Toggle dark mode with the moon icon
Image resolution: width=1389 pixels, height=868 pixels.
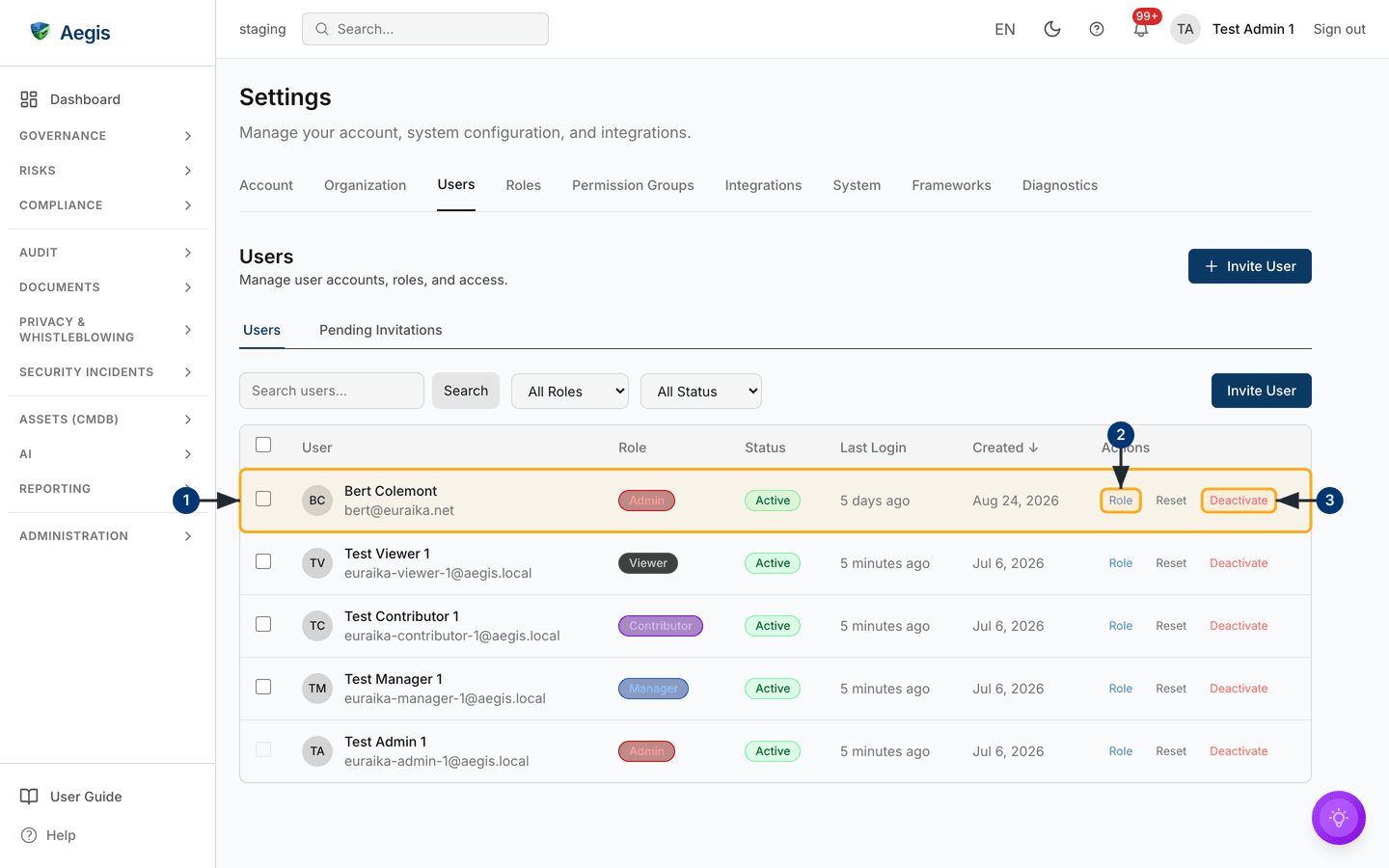(1052, 29)
